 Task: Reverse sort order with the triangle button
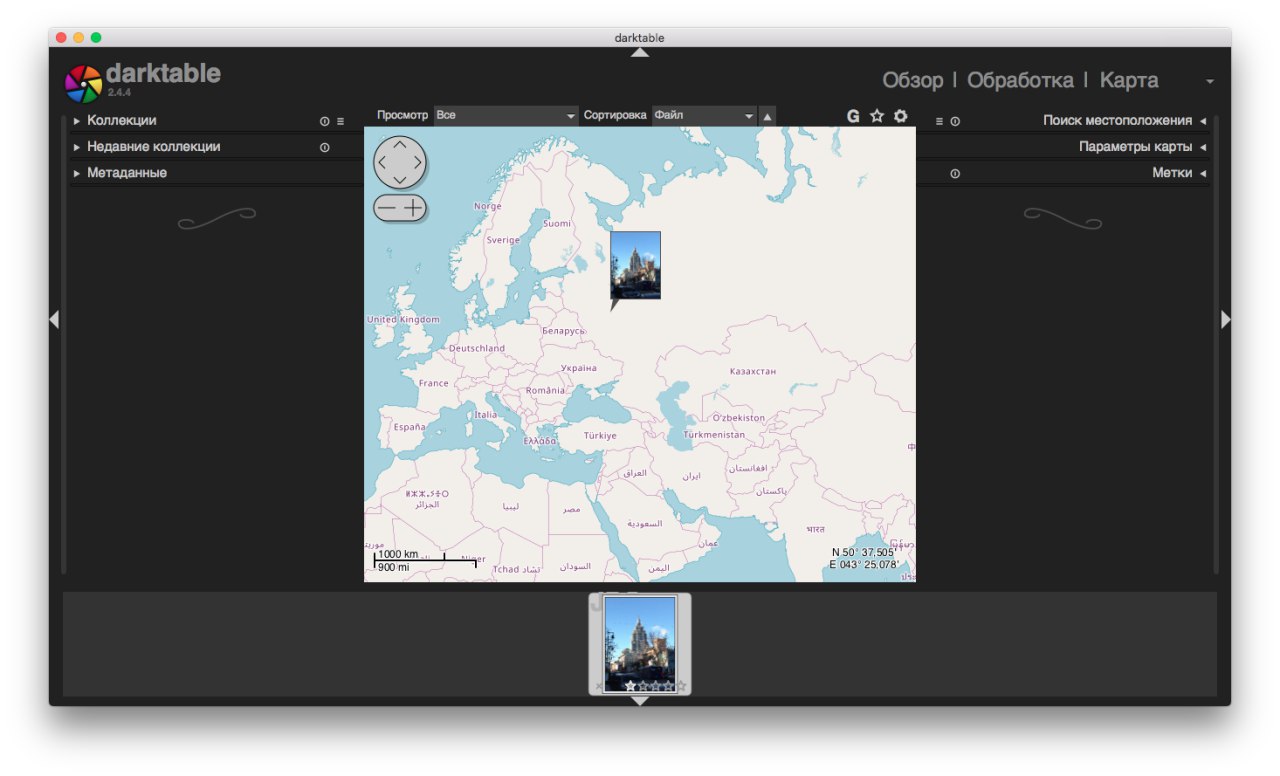[767, 117]
